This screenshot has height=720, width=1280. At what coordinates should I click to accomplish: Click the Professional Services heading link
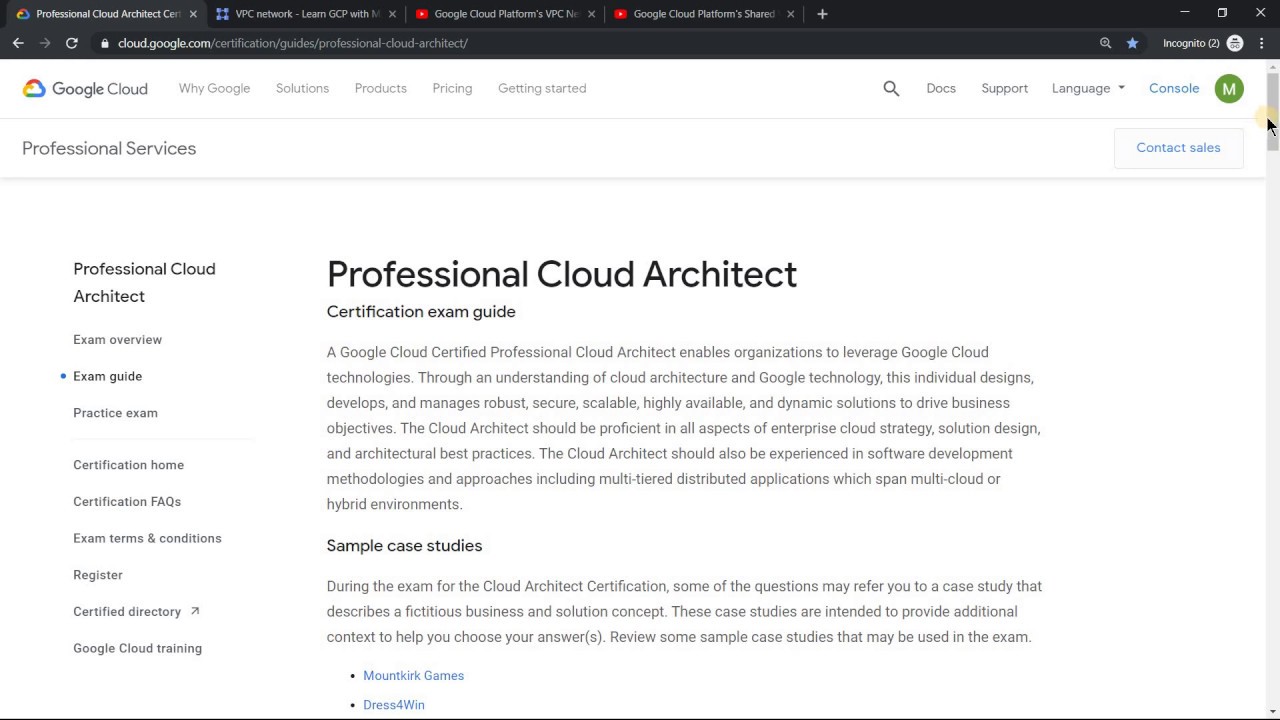109,148
